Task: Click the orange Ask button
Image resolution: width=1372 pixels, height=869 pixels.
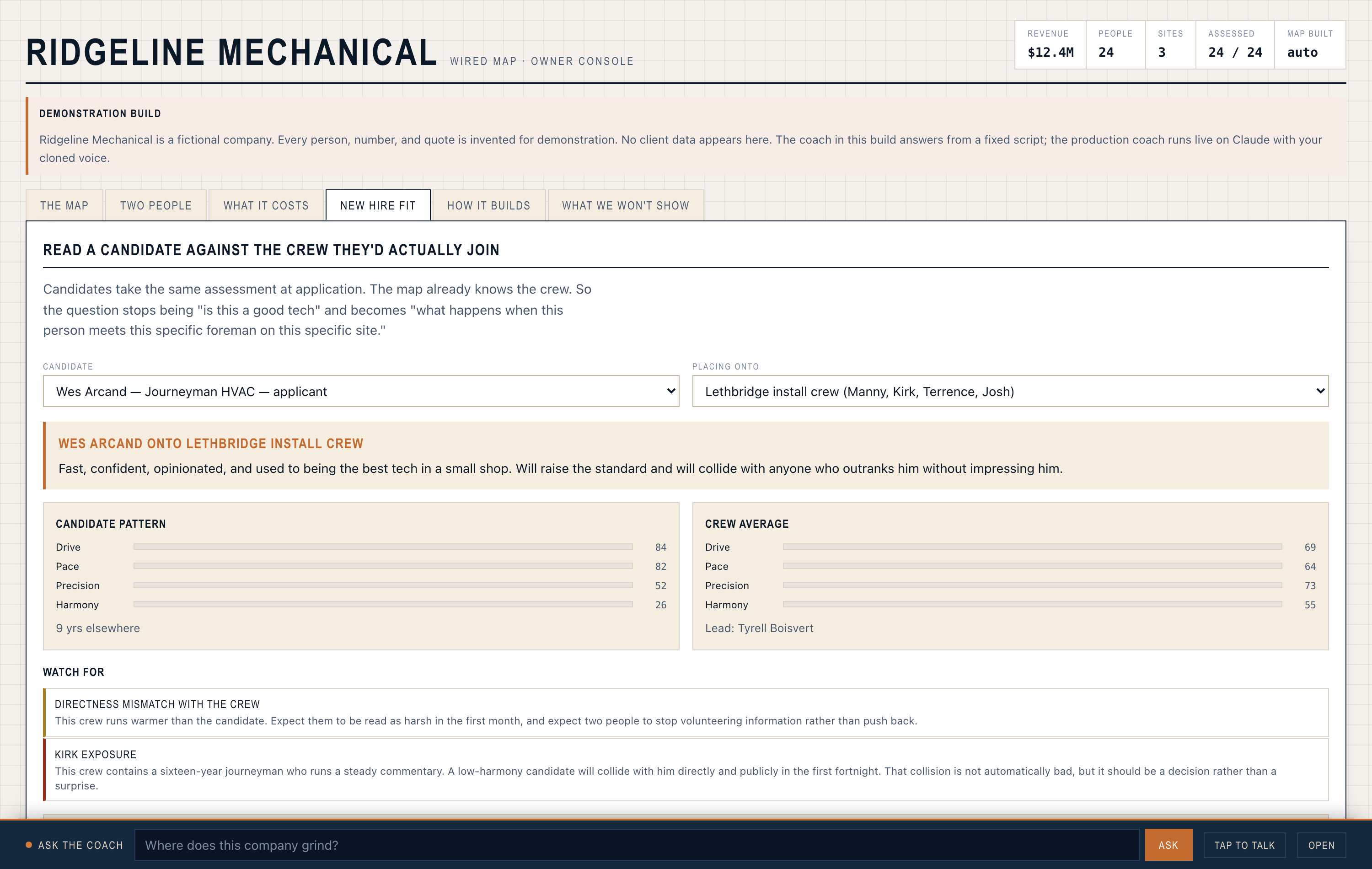Action: (x=1168, y=845)
